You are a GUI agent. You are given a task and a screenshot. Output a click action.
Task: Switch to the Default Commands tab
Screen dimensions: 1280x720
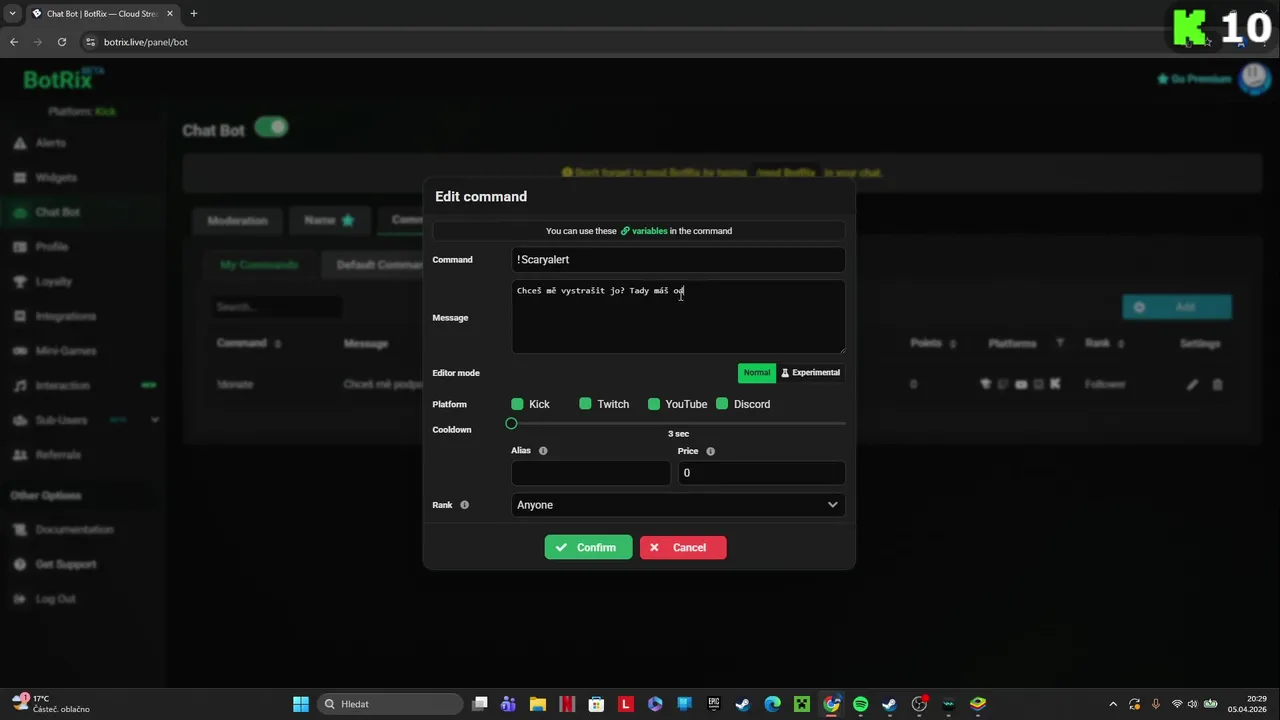379,265
